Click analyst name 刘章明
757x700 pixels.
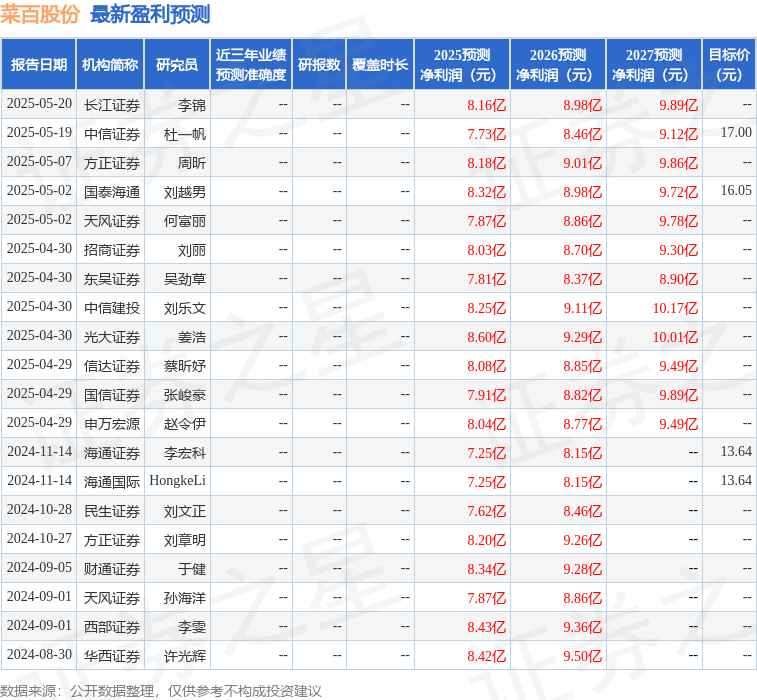coord(185,540)
